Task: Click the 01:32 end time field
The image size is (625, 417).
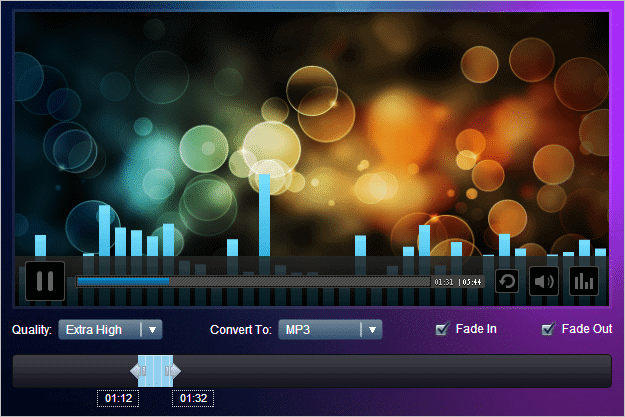Action: [193, 398]
